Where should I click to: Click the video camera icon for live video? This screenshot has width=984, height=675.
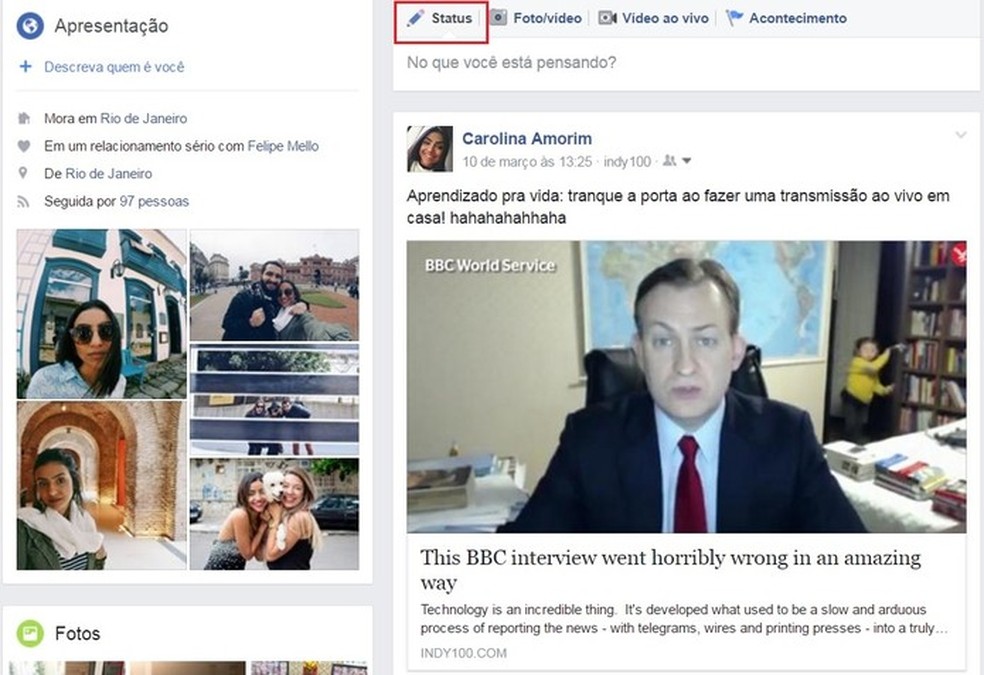[607, 18]
